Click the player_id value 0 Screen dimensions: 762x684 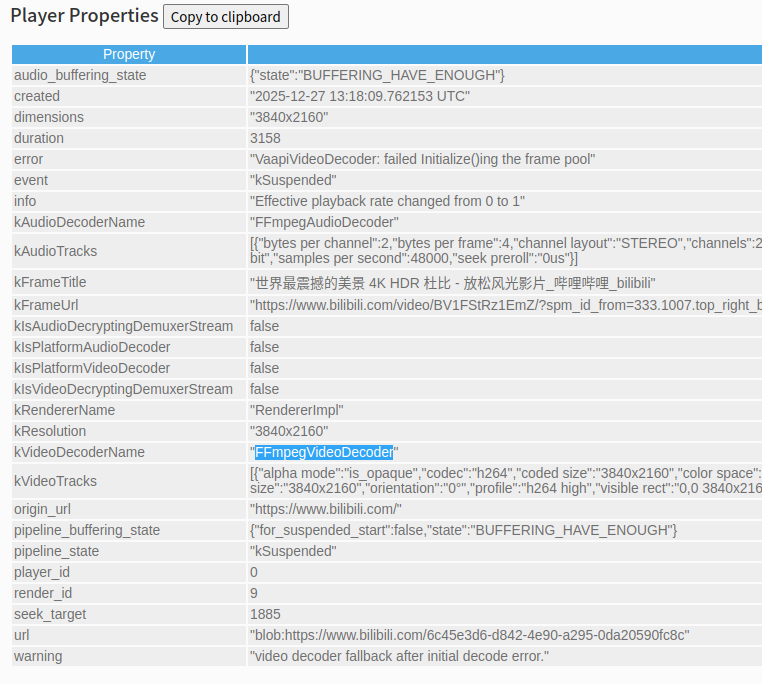[254, 572]
